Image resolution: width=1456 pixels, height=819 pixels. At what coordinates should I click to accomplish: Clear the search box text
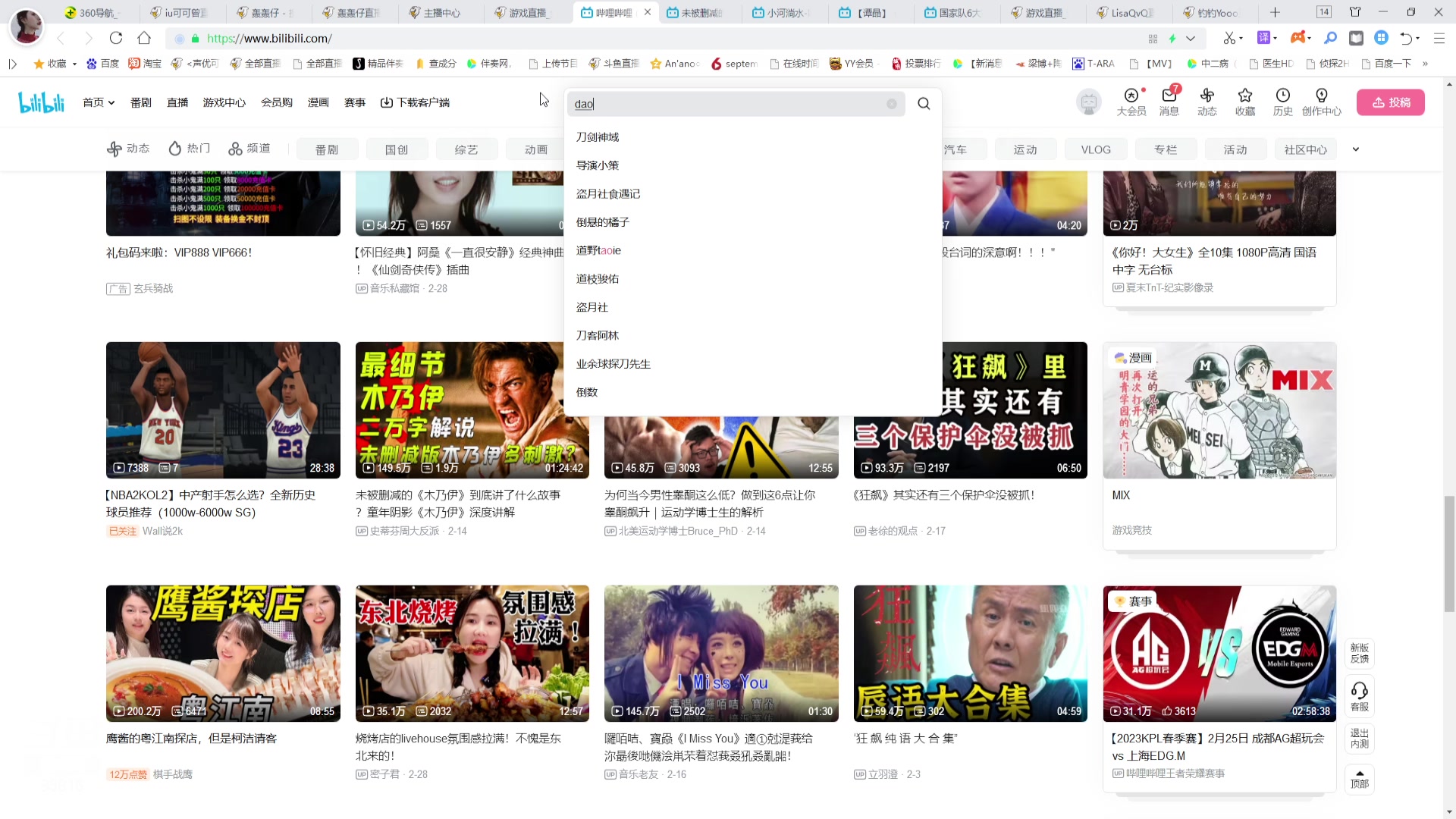tap(892, 104)
